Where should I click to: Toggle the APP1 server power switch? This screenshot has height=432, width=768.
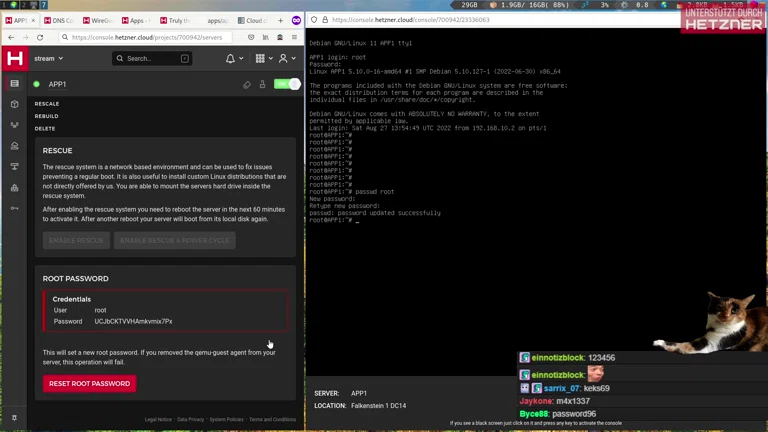pos(287,85)
